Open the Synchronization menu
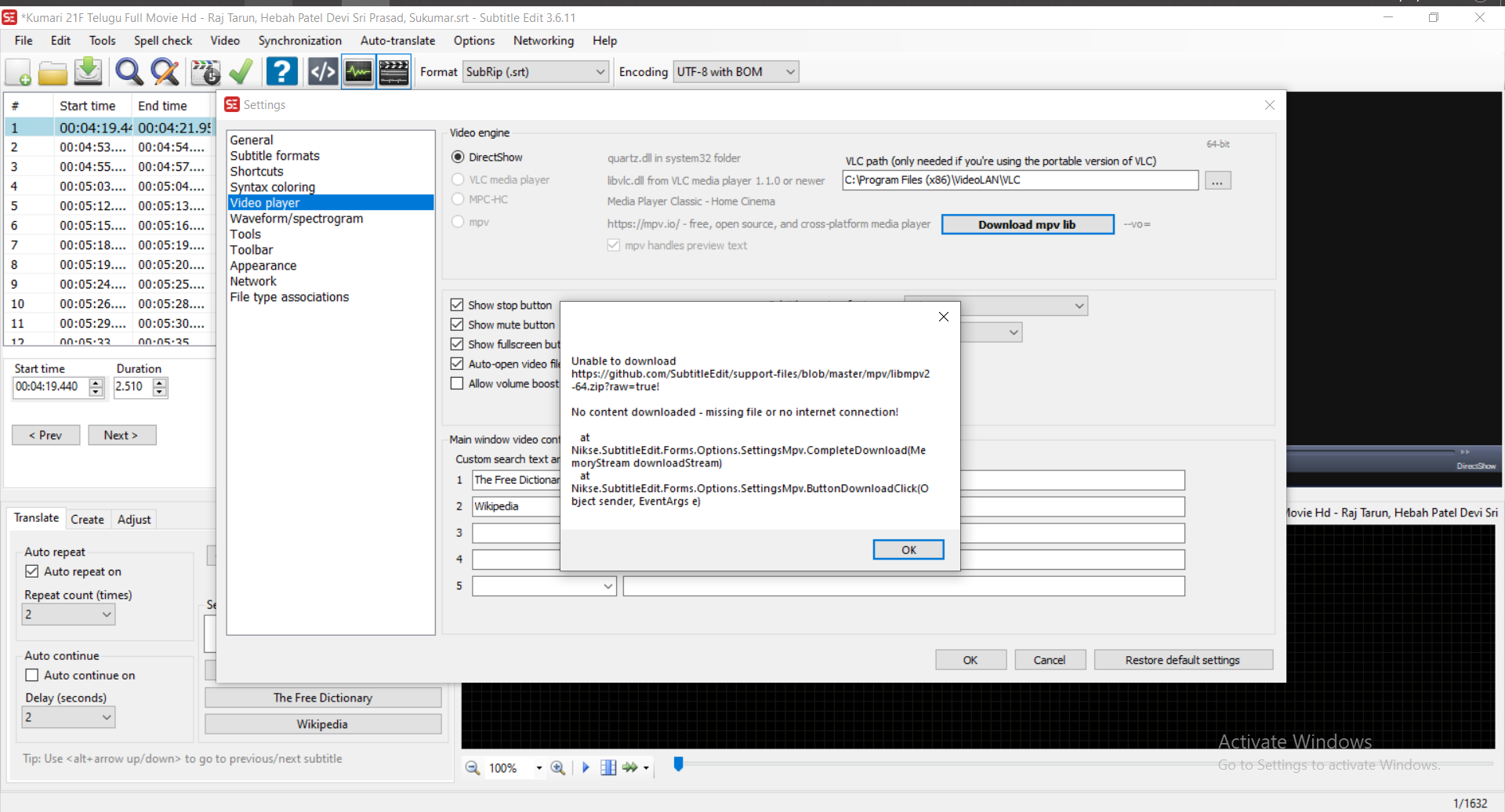The width and height of the screenshot is (1505, 812). [299, 40]
